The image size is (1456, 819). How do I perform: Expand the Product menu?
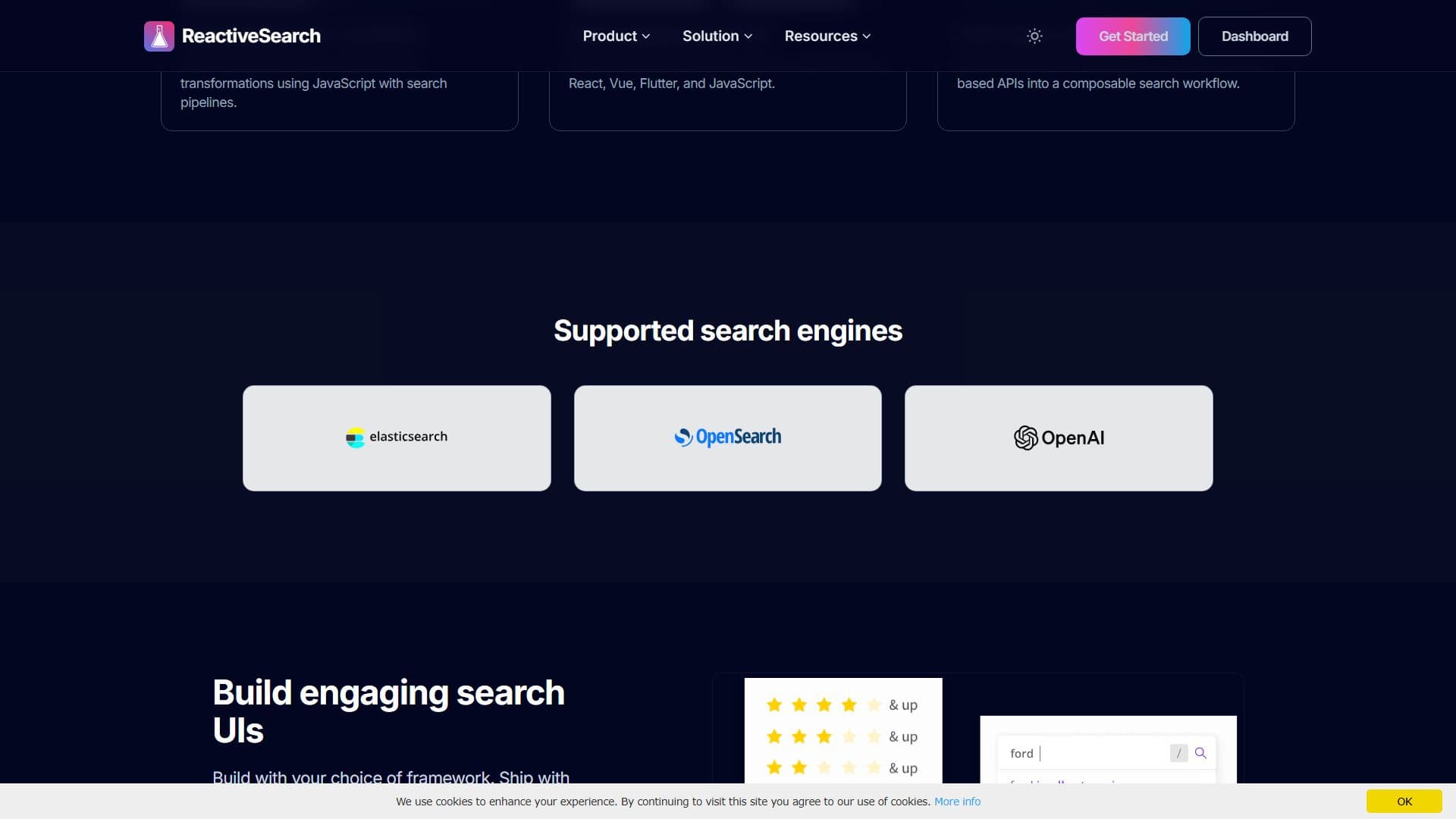pos(616,36)
